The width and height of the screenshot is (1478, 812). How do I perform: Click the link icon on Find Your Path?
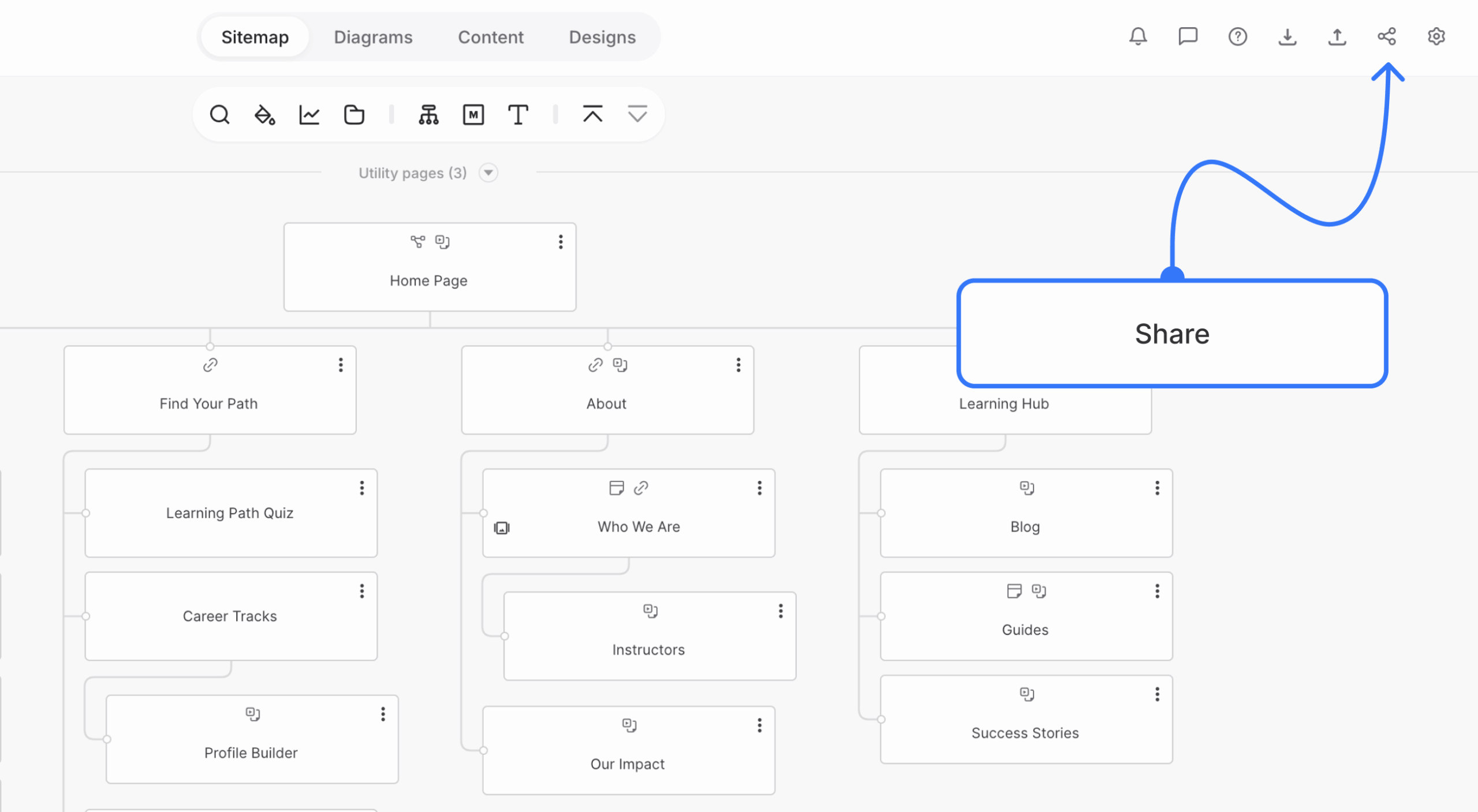[x=210, y=365]
